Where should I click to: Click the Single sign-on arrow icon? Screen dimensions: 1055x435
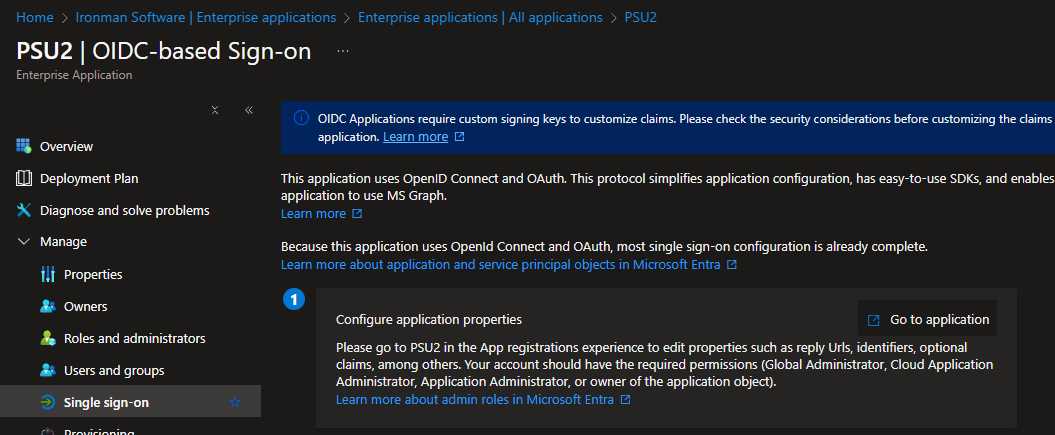tap(47, 402)
